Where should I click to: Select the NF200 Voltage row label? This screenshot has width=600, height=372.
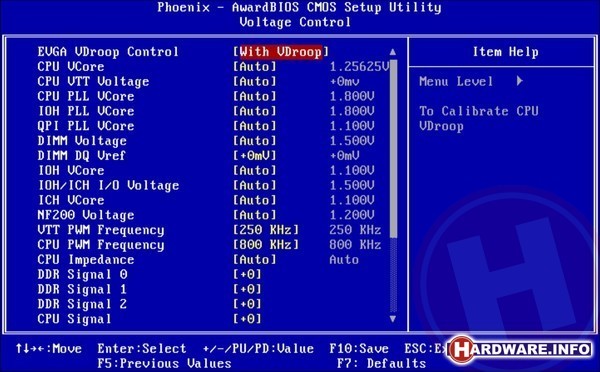pyautogui.click(x=86, y=215)
